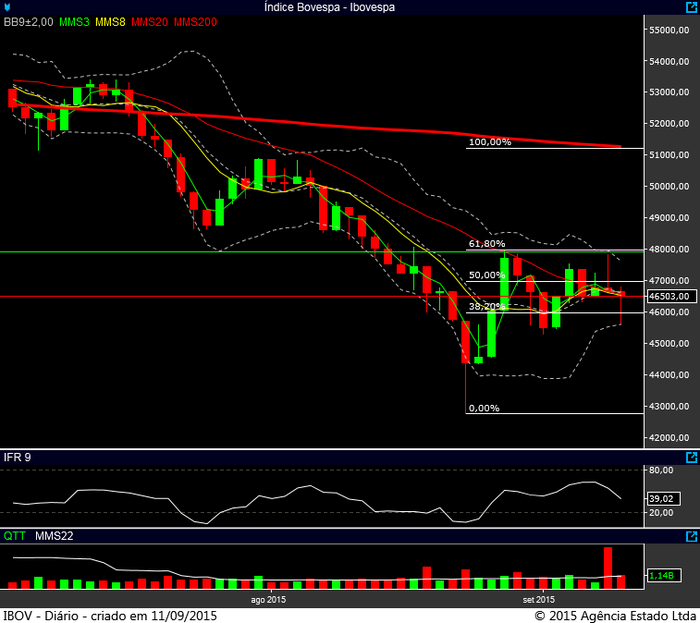Click the 50,00% Fibonacci level label

[487, 275]
